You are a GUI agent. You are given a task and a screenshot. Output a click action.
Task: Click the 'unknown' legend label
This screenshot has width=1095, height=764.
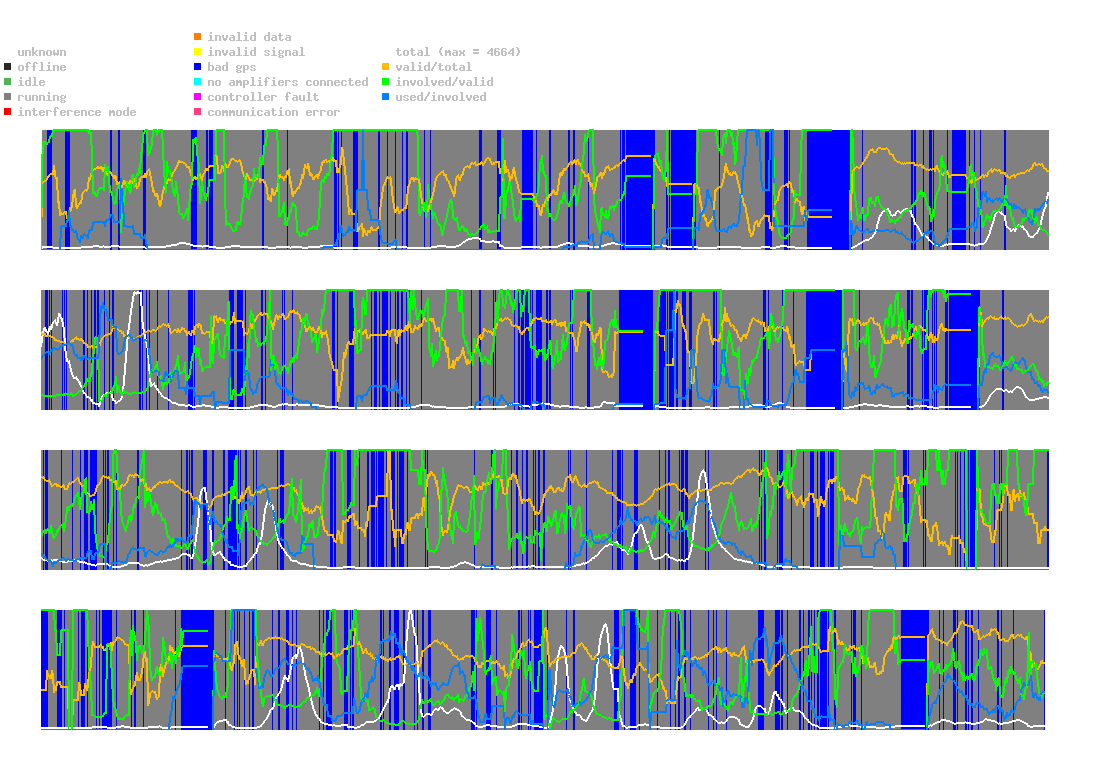tap(42, 52)
